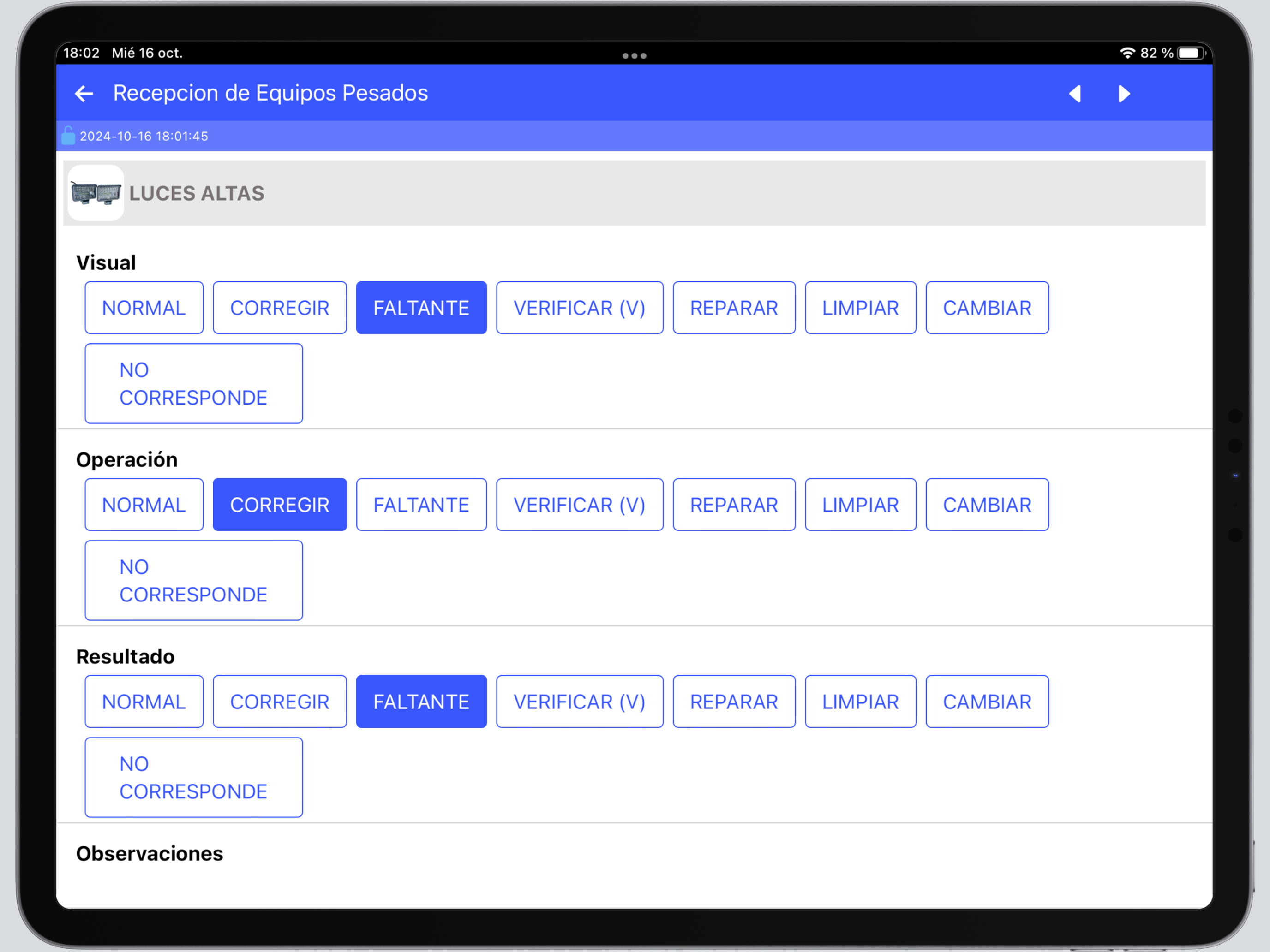Pick LIMPIAR under Resultado
Image resolution: width=1270 pixels, height=952 pixels.
861,701
